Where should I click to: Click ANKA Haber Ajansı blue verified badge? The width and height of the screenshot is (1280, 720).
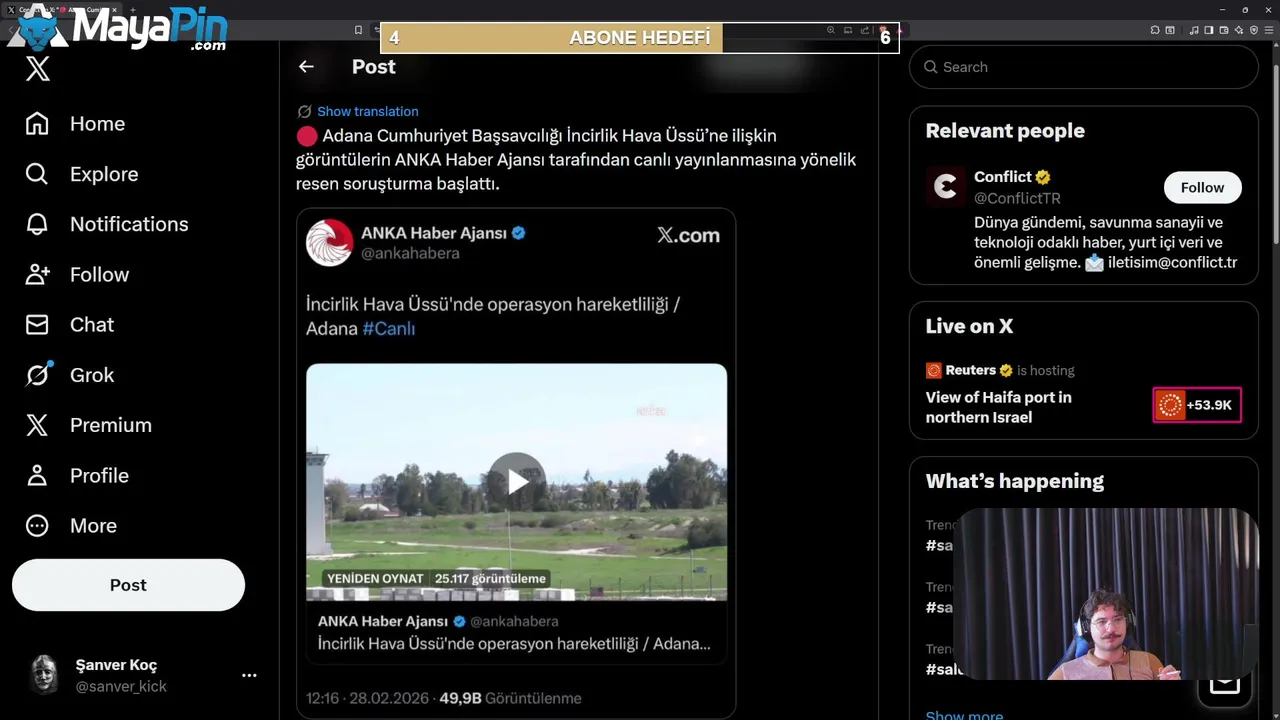pyautogui.click(x=519, y=233)
